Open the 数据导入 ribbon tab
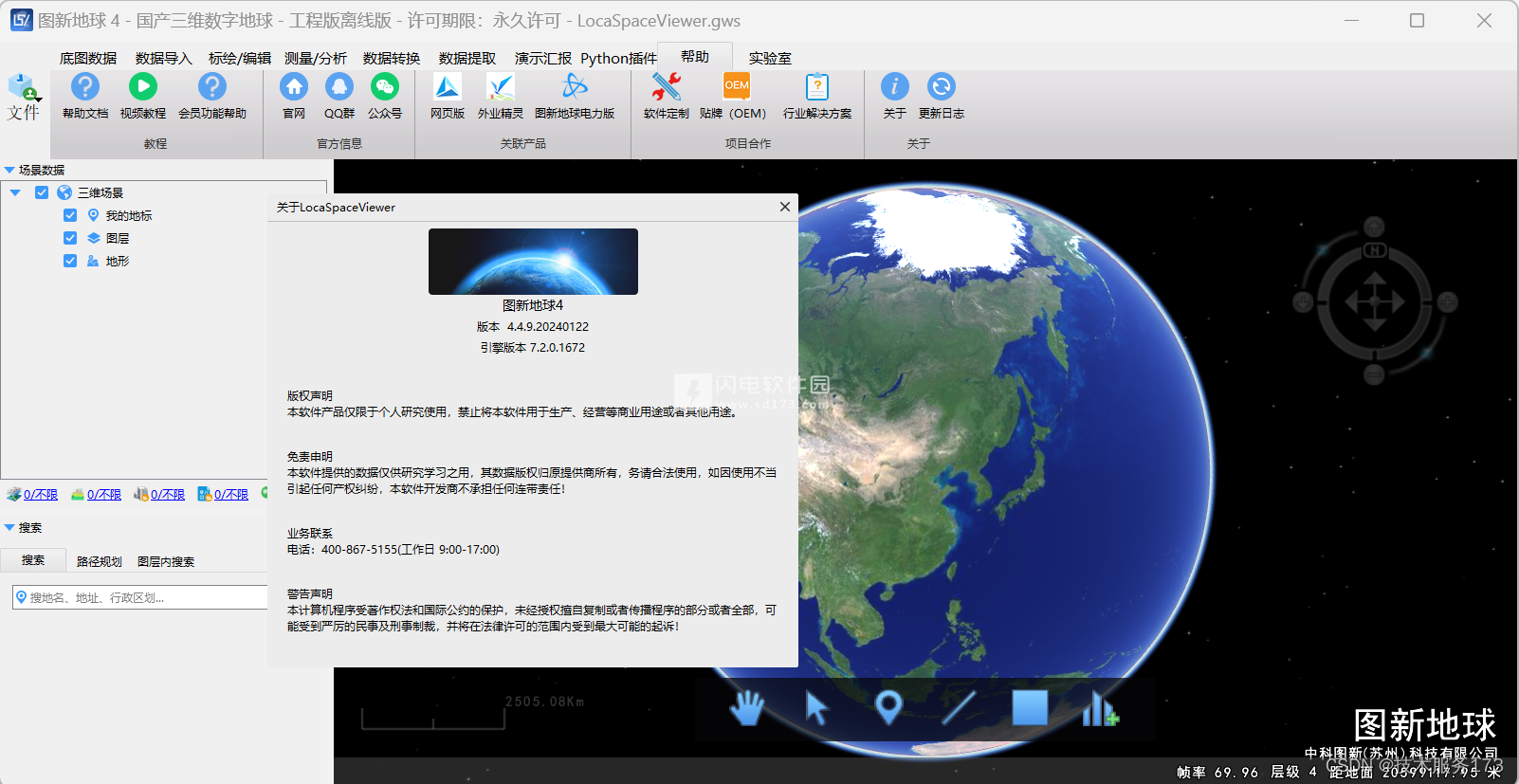This screenshot has height=784, width=1519. [164, 58]
